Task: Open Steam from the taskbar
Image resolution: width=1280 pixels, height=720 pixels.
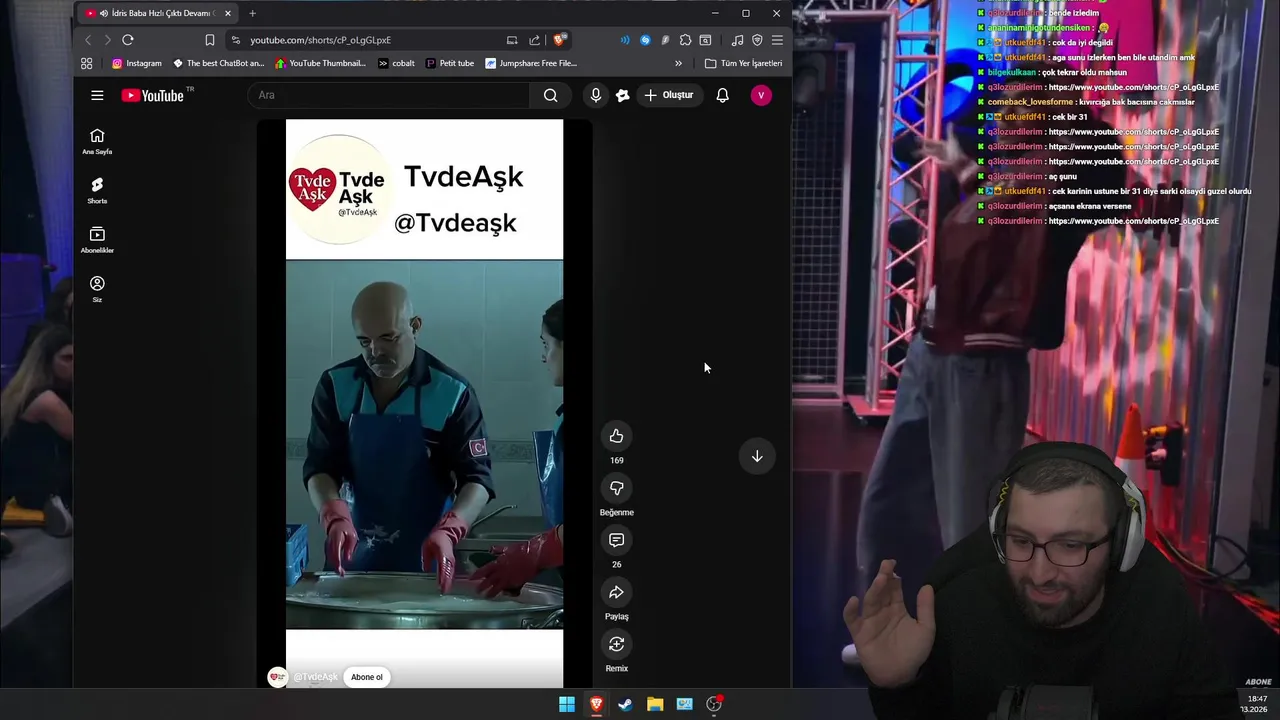Action: (625, 704)
